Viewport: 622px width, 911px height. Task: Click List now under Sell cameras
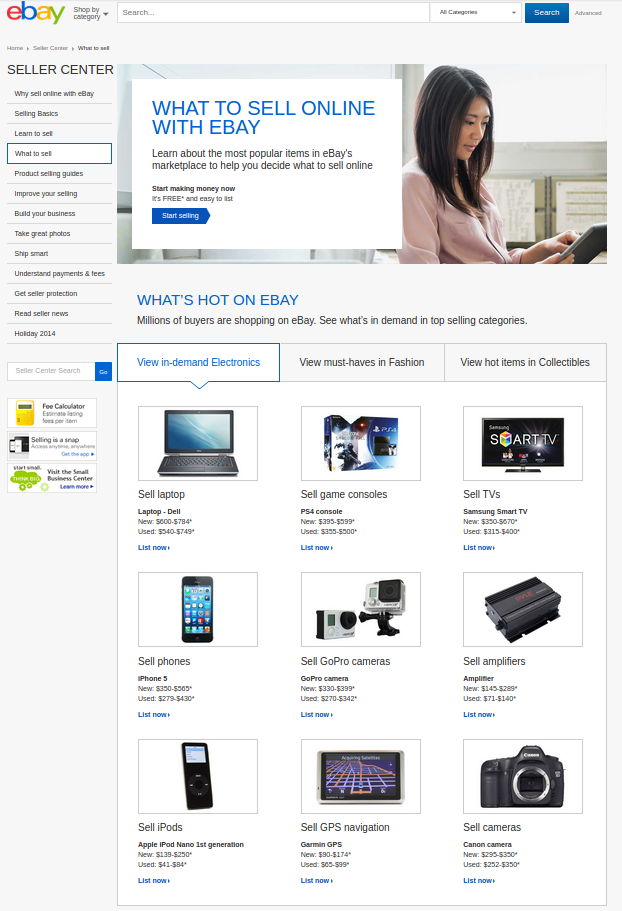coord(479,881)
